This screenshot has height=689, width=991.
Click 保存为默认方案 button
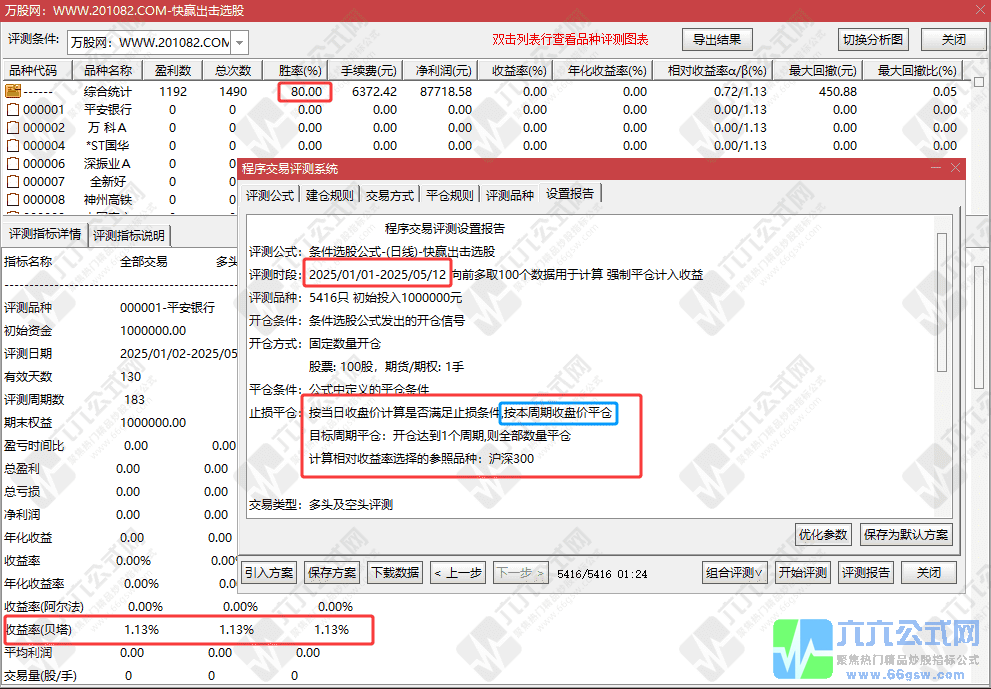click(904, 535)
